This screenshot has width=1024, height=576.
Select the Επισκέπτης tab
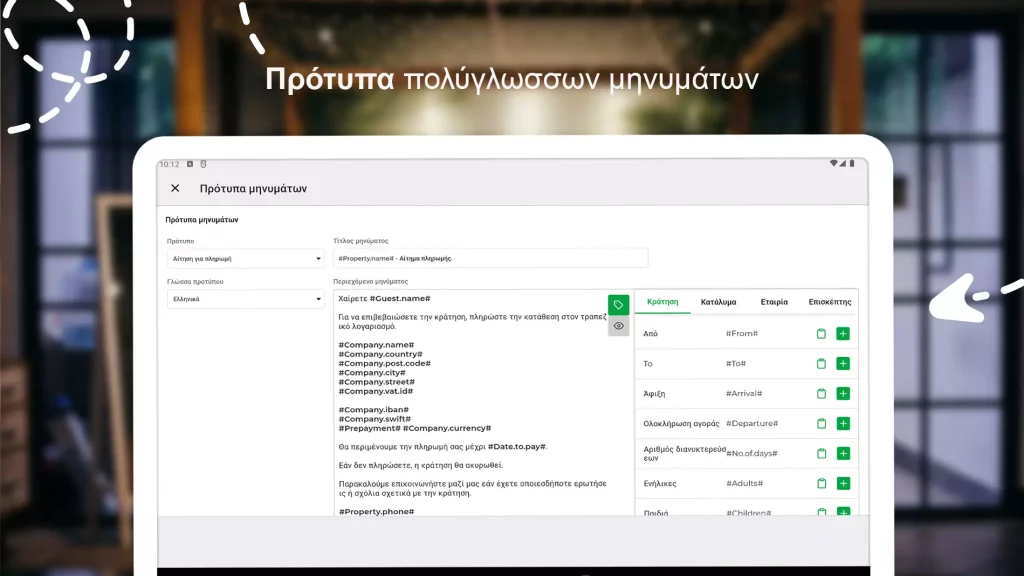pos(829,301)
